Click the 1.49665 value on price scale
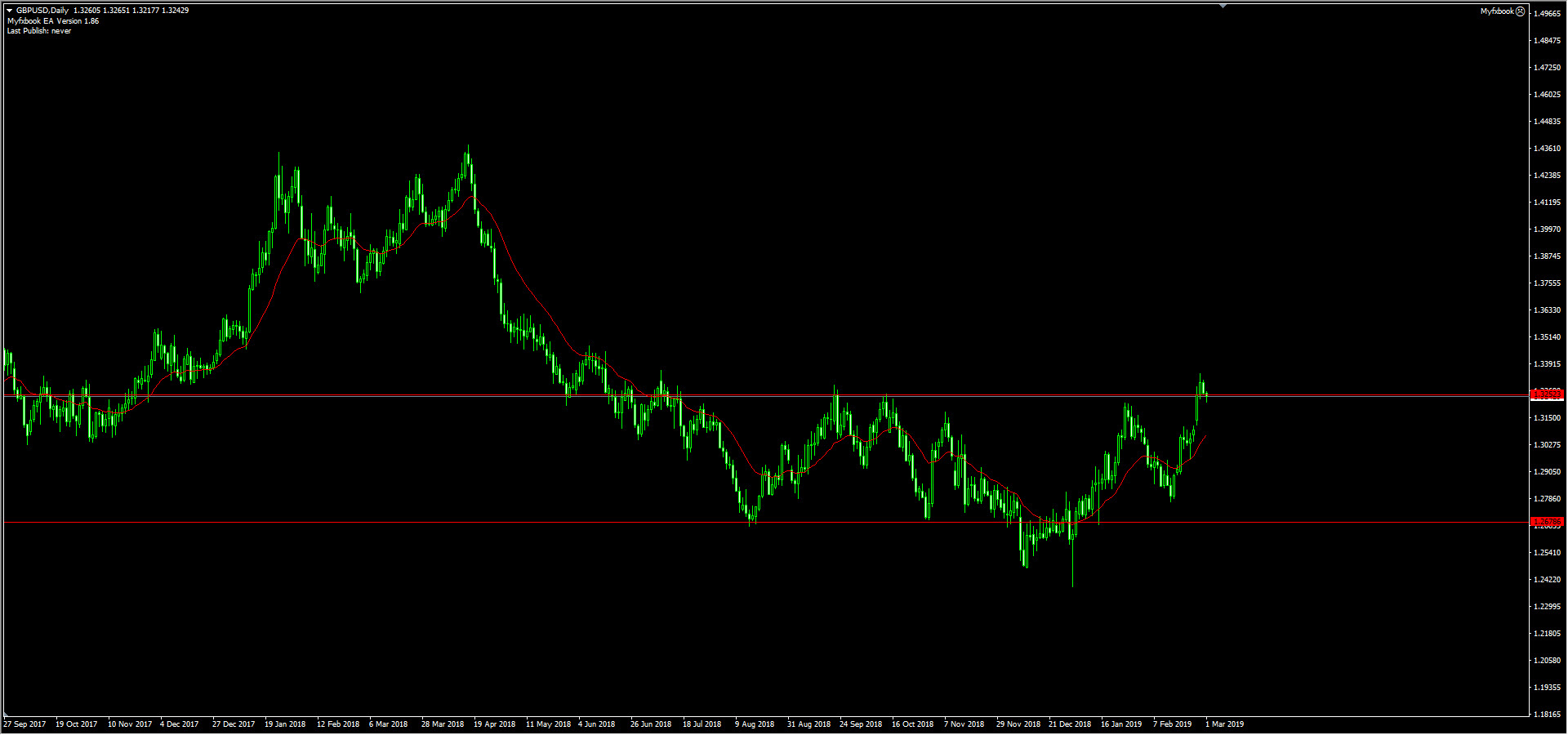 [x=1547, y=14]
